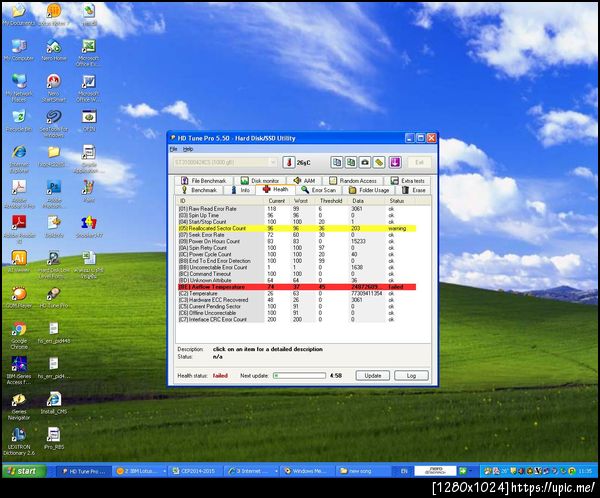Select the Raw Read Error Rate row

(297, 209)
